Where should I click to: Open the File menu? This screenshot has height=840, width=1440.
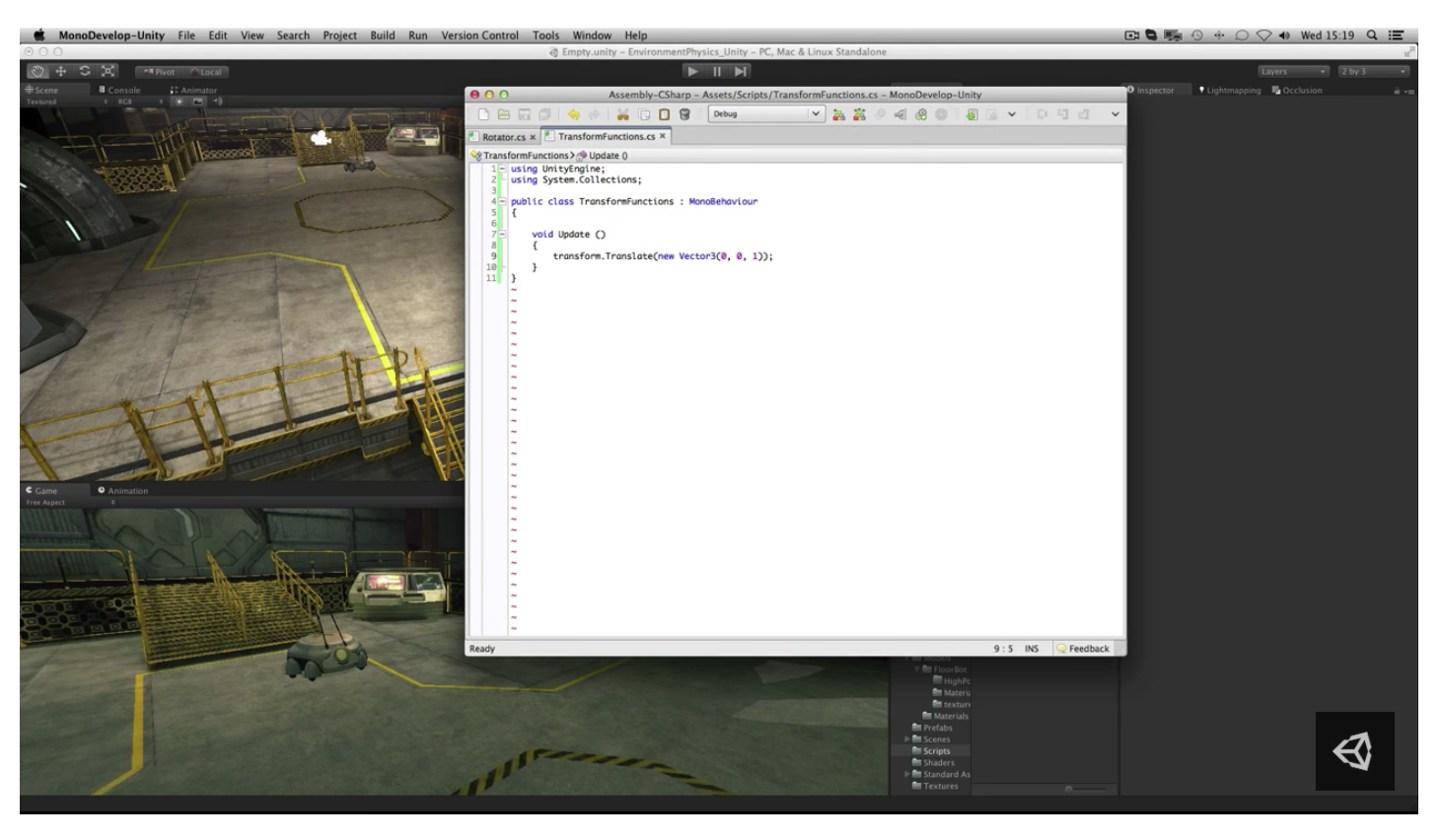186,35
